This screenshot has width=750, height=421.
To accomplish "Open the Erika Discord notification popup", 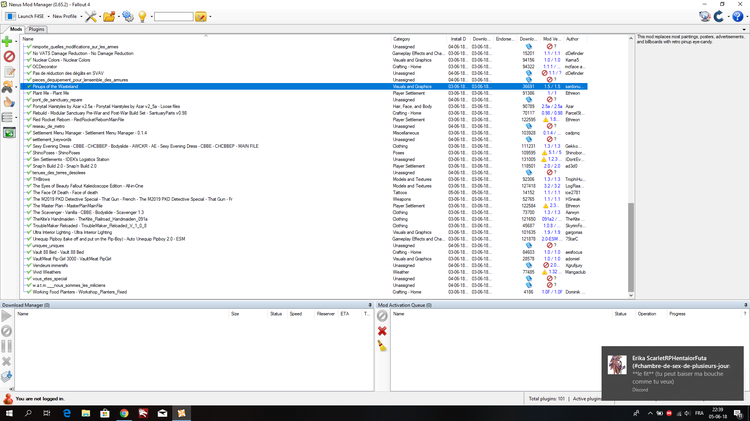I will [673, 373].
